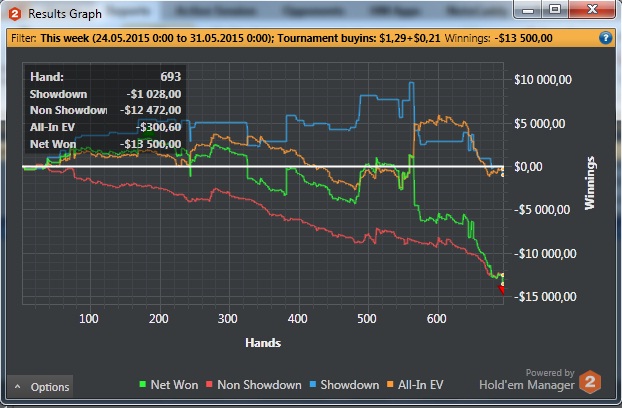
Task: Toggle the Showdown legend entry
Action: point(344,385)
